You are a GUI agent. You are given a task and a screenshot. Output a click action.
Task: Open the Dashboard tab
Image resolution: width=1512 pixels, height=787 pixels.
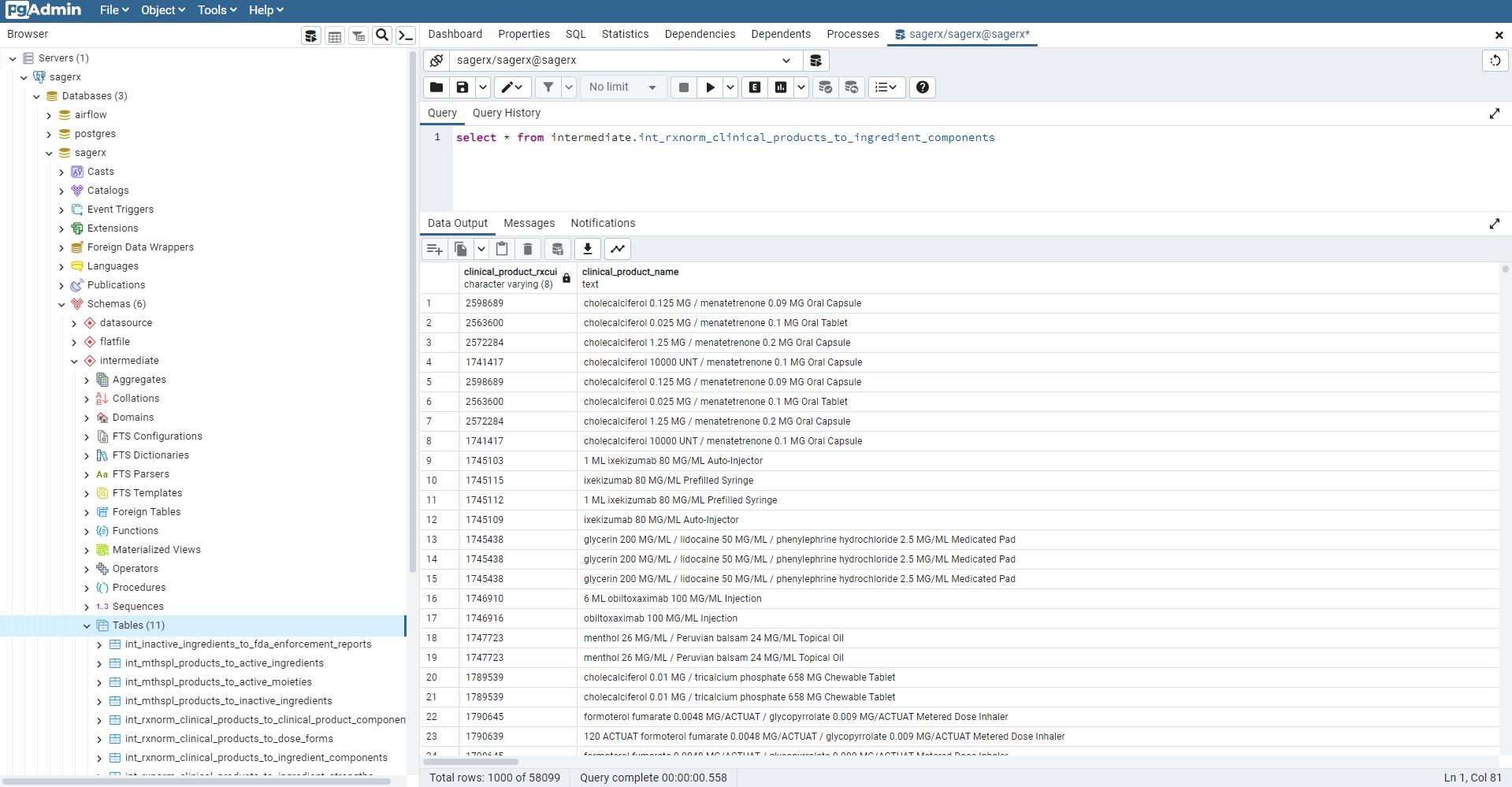tap(455, 34)
